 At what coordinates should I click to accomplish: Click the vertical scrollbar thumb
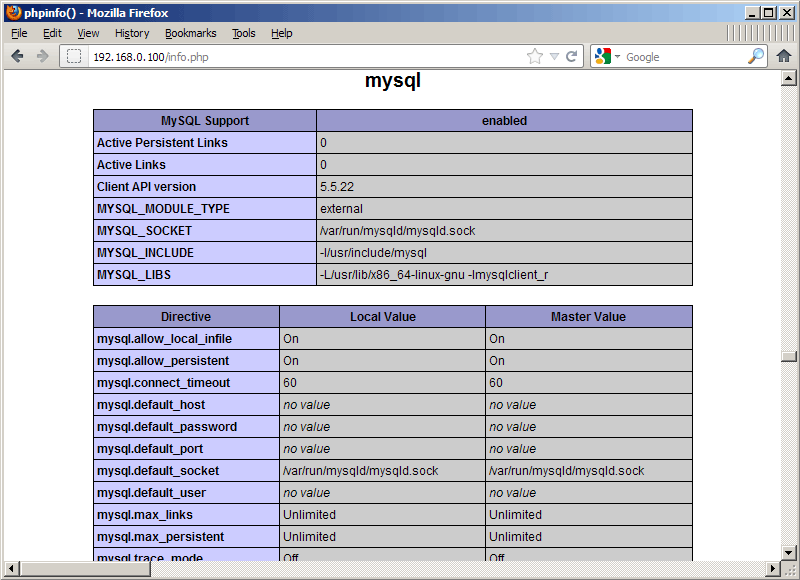click(789, 357)
